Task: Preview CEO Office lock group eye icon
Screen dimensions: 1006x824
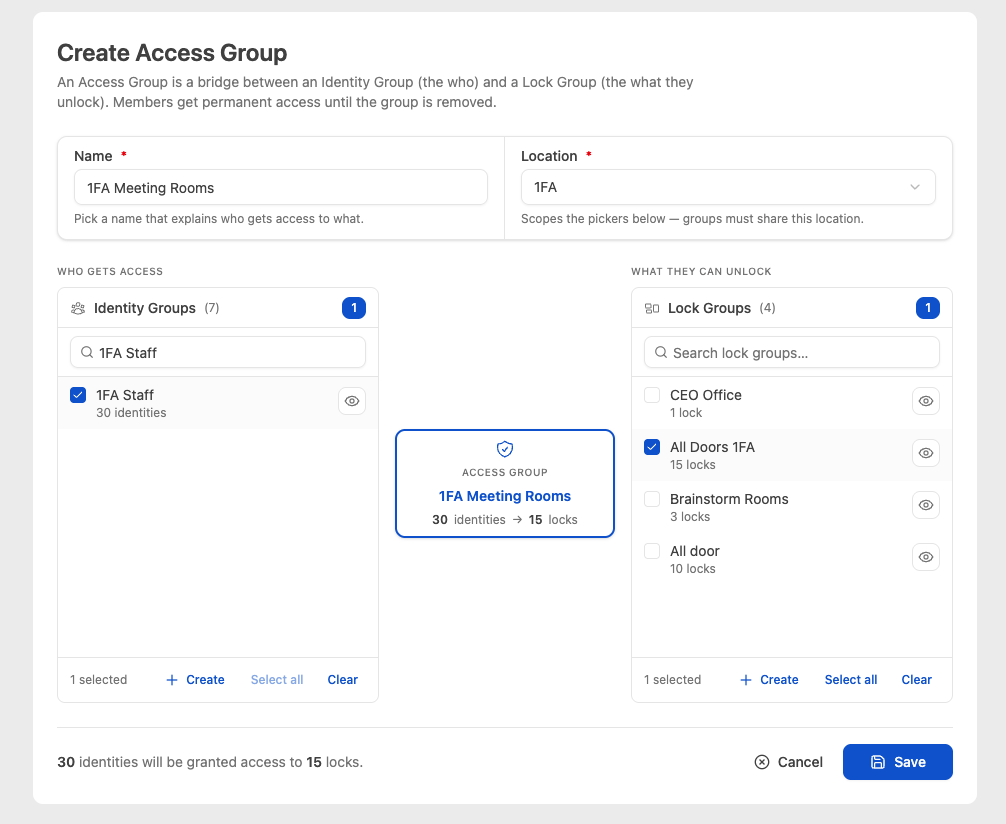Action: 926,401
